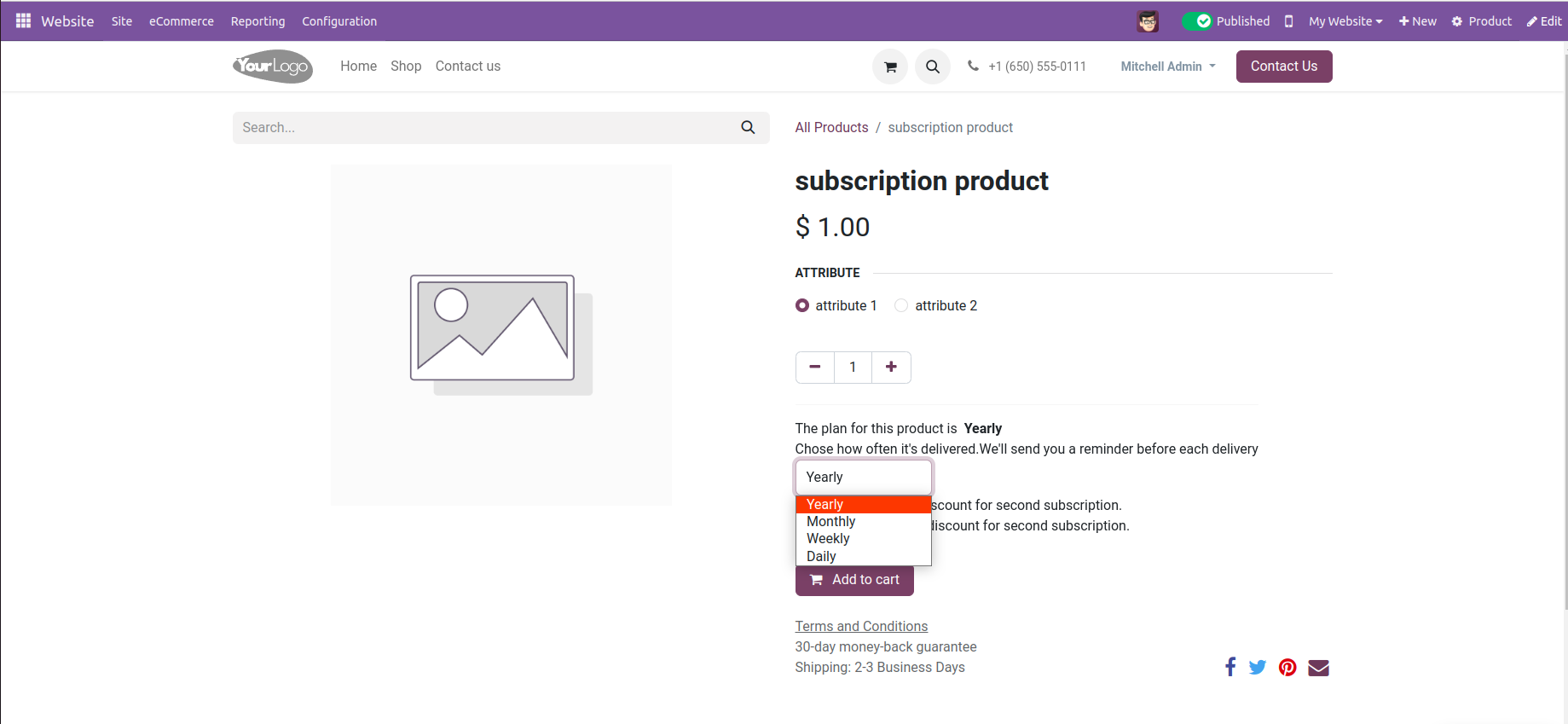Open the eCommerce menu

(x=182, y=21)
